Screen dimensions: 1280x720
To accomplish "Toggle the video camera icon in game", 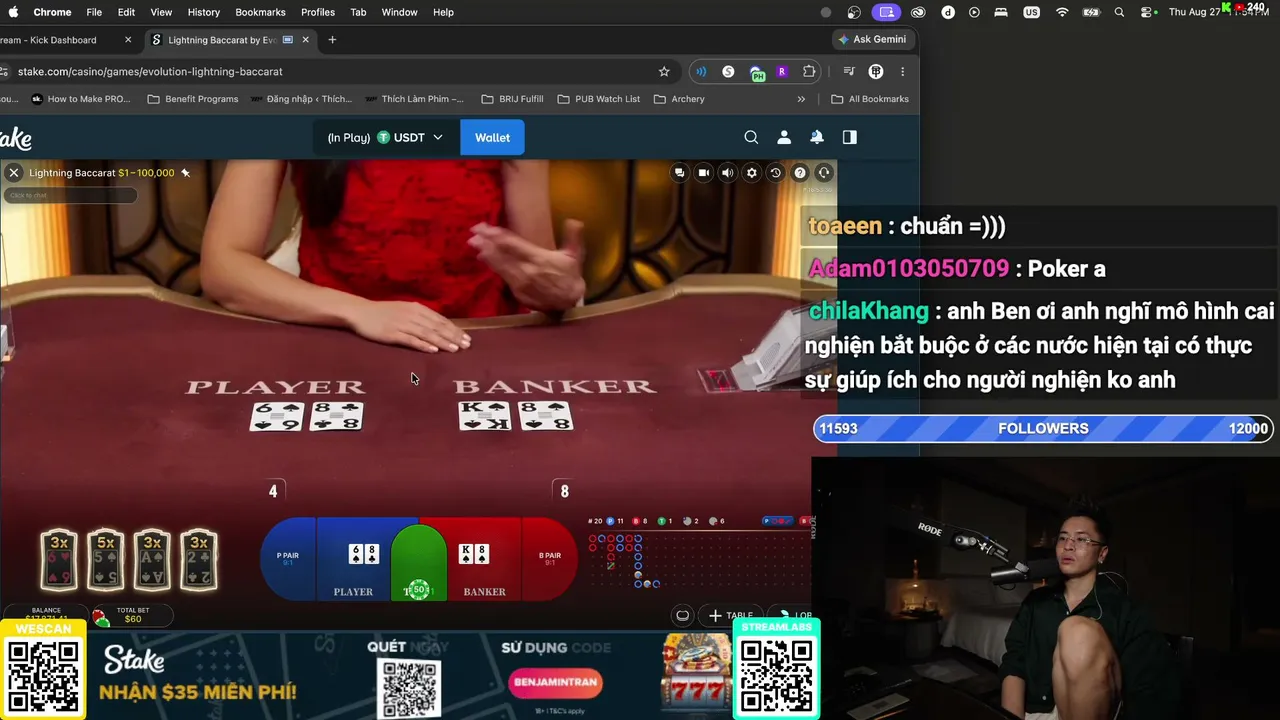I will 704,173.
